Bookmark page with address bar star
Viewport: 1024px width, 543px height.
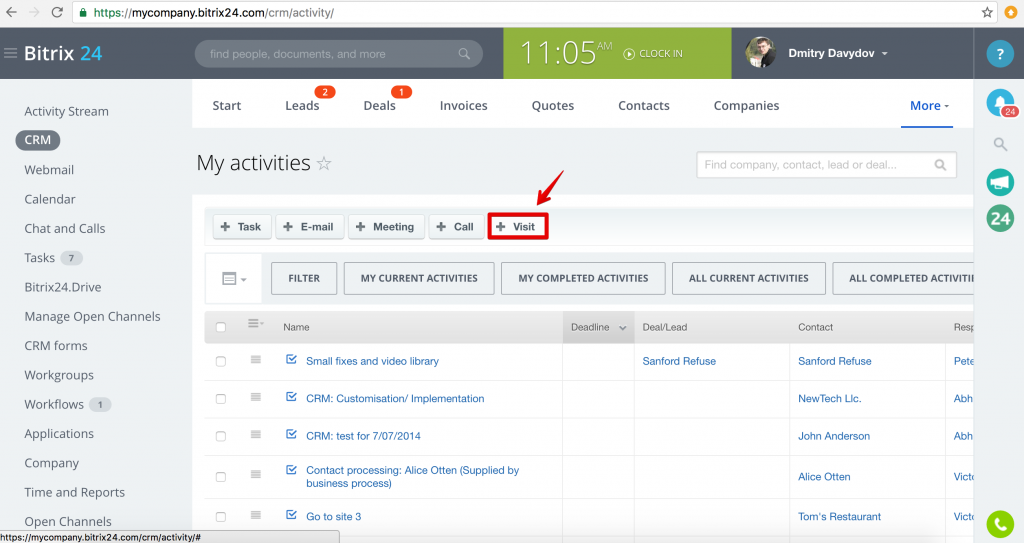(x=987, y=12)
